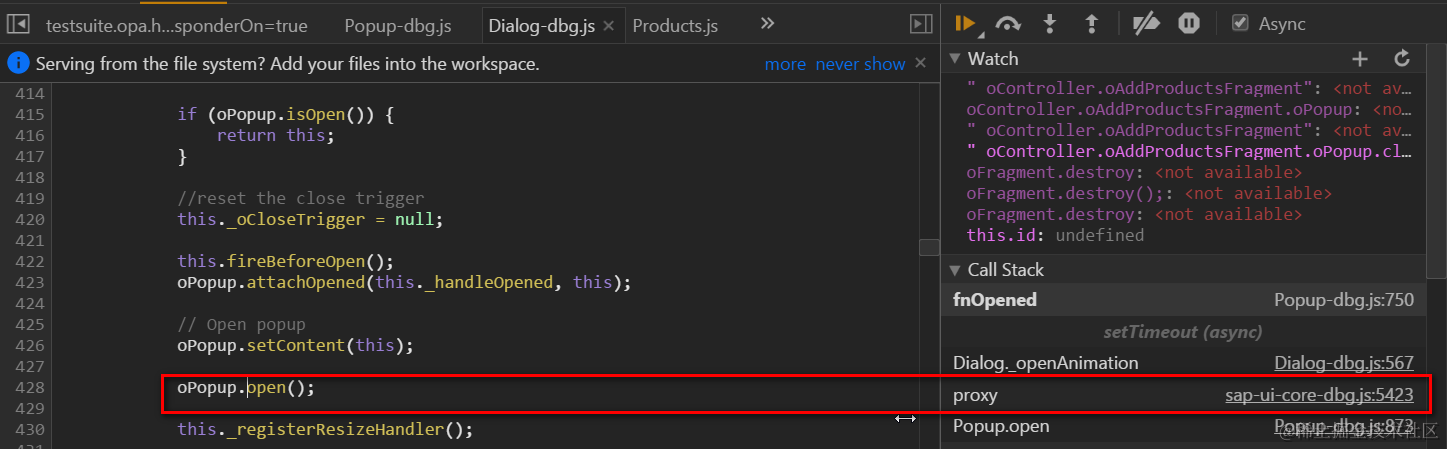This screenshot has width=1447, height=449.
Task: Open the Products.js tab
Action: coord(675,26)
